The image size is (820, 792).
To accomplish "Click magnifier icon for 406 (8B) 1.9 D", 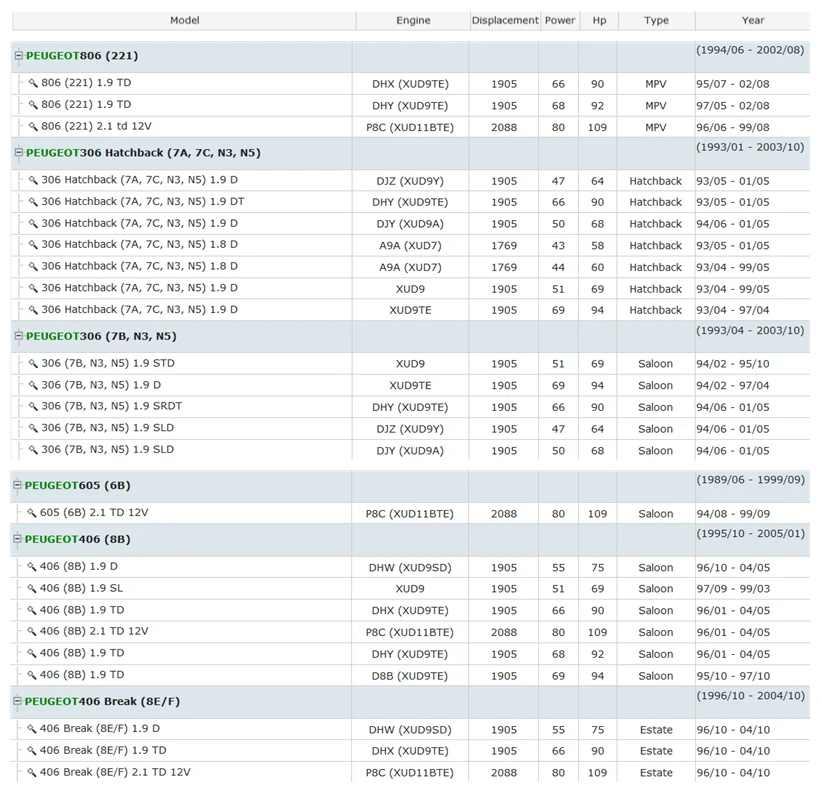I will click(x=31, y=567).
